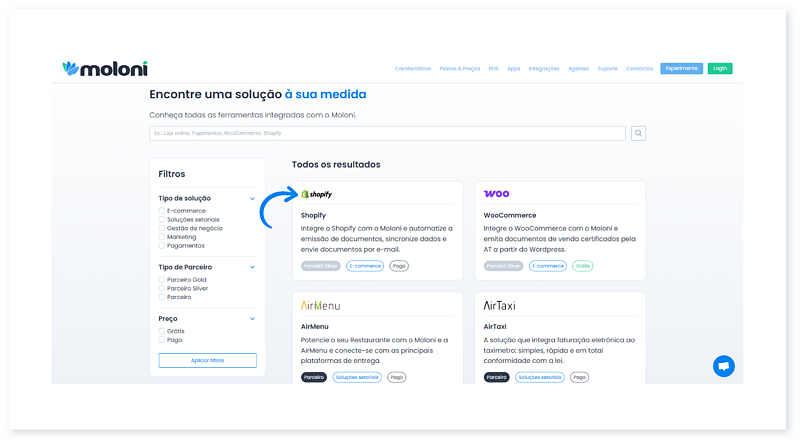
Task: Click the search magnifier button
Action: pos(638,133)
